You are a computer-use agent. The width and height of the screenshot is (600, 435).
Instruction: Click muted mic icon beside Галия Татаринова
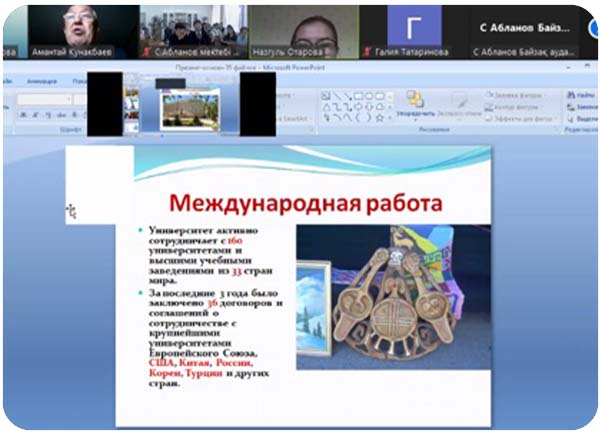click(367, 52)
